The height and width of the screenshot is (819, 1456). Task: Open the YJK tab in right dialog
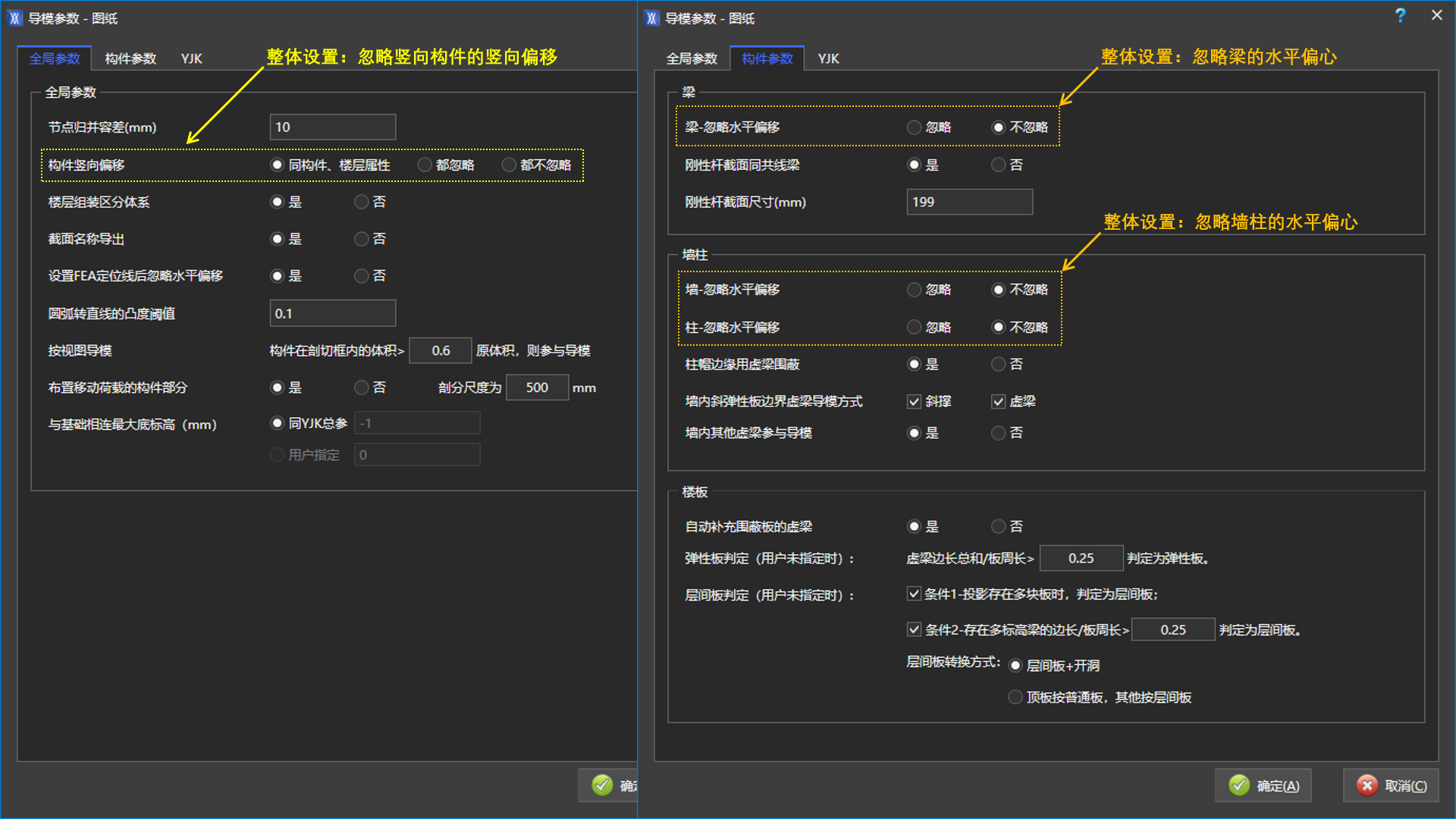[828, 58]
